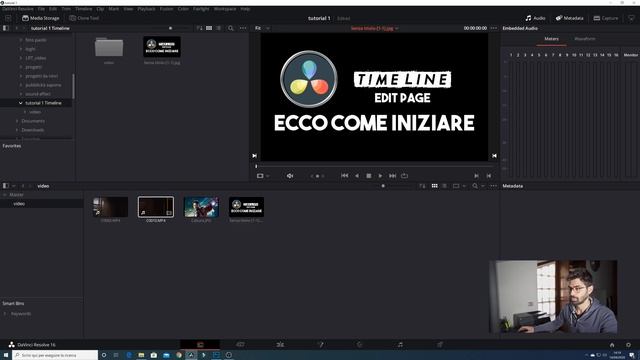
Task: Open the media pool search filter dropdown
Action: (x=482, y=186)
